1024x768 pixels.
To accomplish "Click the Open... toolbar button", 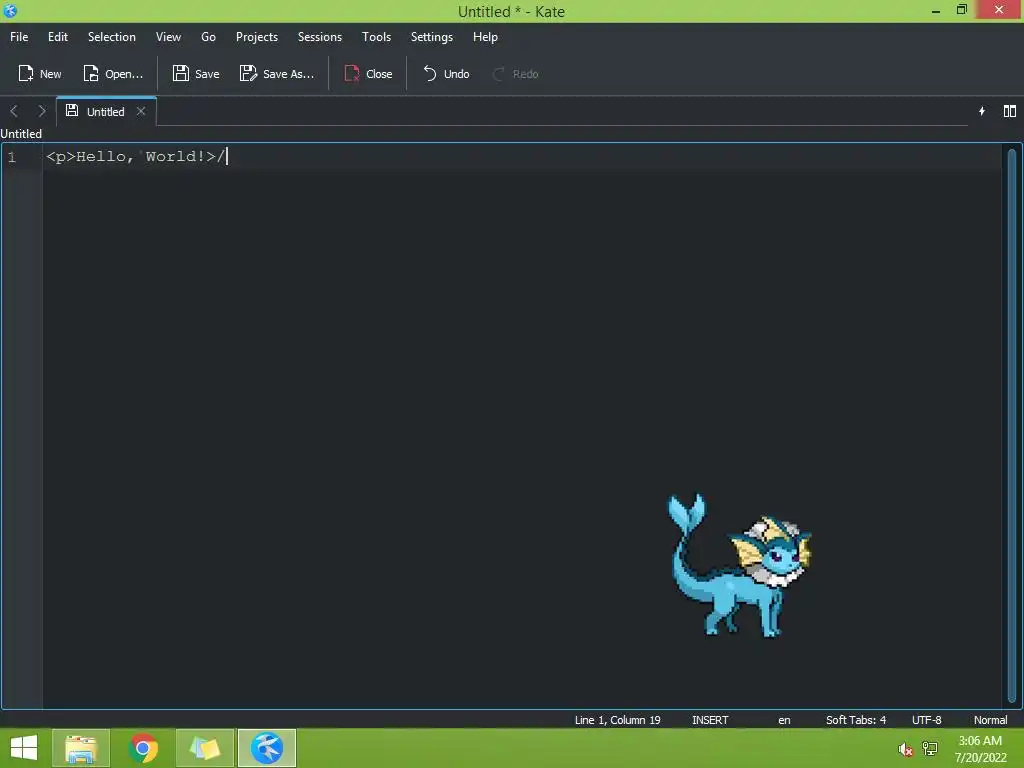I will pyautogui.click(x=113, y=74).
